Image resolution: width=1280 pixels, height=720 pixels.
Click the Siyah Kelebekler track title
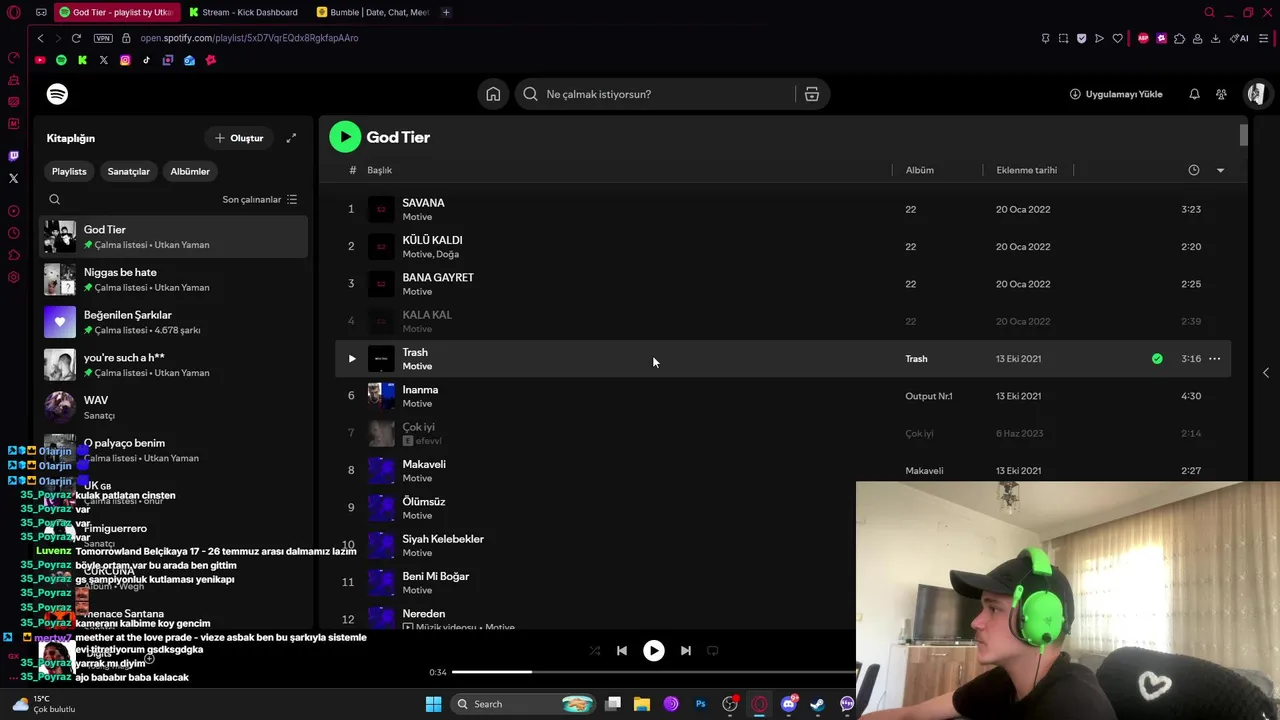[443, 539]
